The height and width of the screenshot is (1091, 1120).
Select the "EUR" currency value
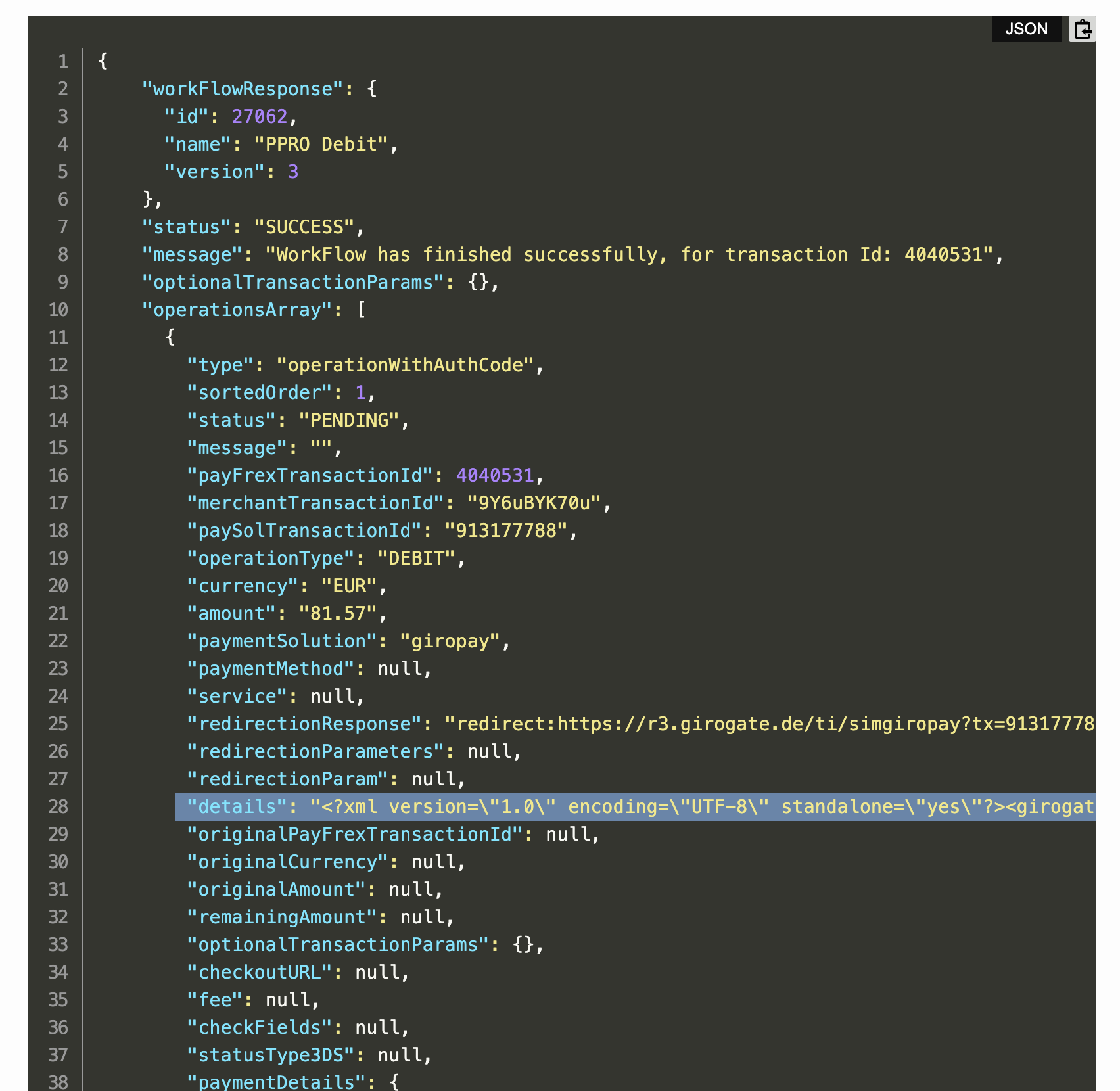(350, 586)
